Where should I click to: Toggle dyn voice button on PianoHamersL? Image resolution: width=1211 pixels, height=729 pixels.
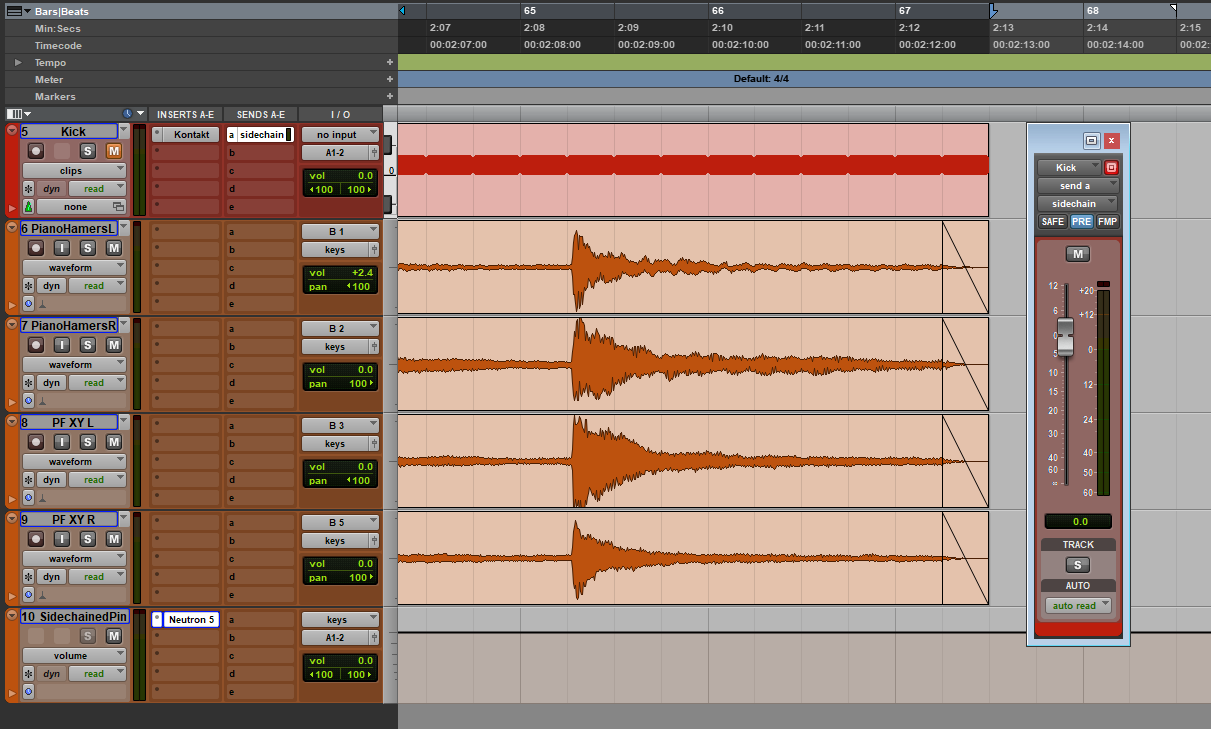(53, 286)
